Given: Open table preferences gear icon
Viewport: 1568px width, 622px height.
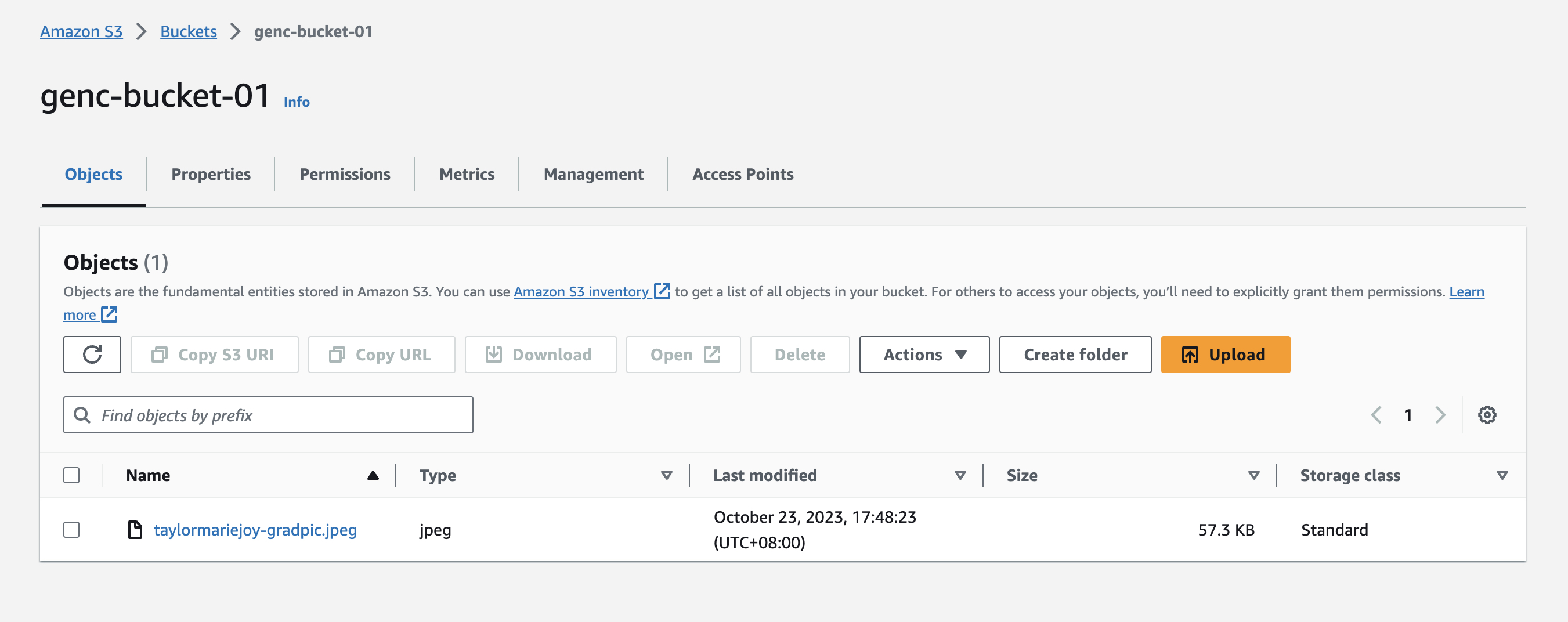Looking at the screenshot, I should pyautogui.click(x=1486, y=415).
